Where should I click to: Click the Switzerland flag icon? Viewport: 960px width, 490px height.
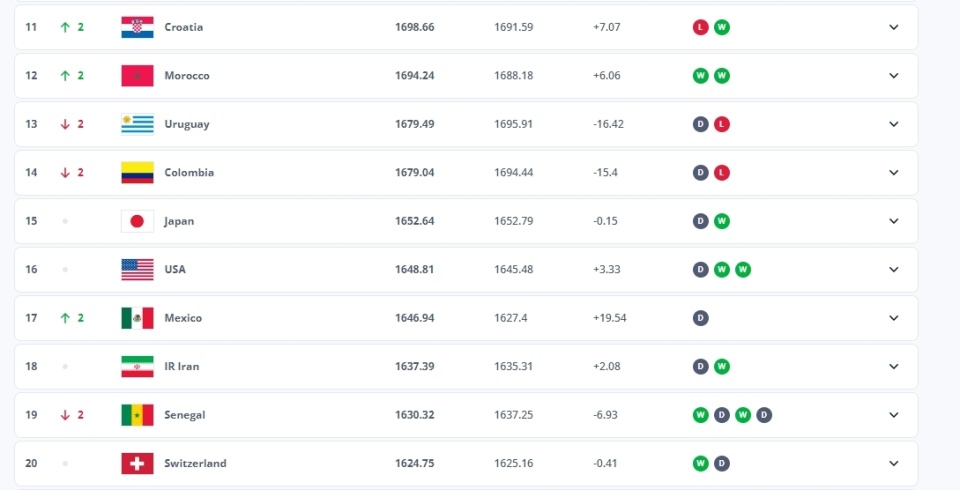click(x=137, y=463)
